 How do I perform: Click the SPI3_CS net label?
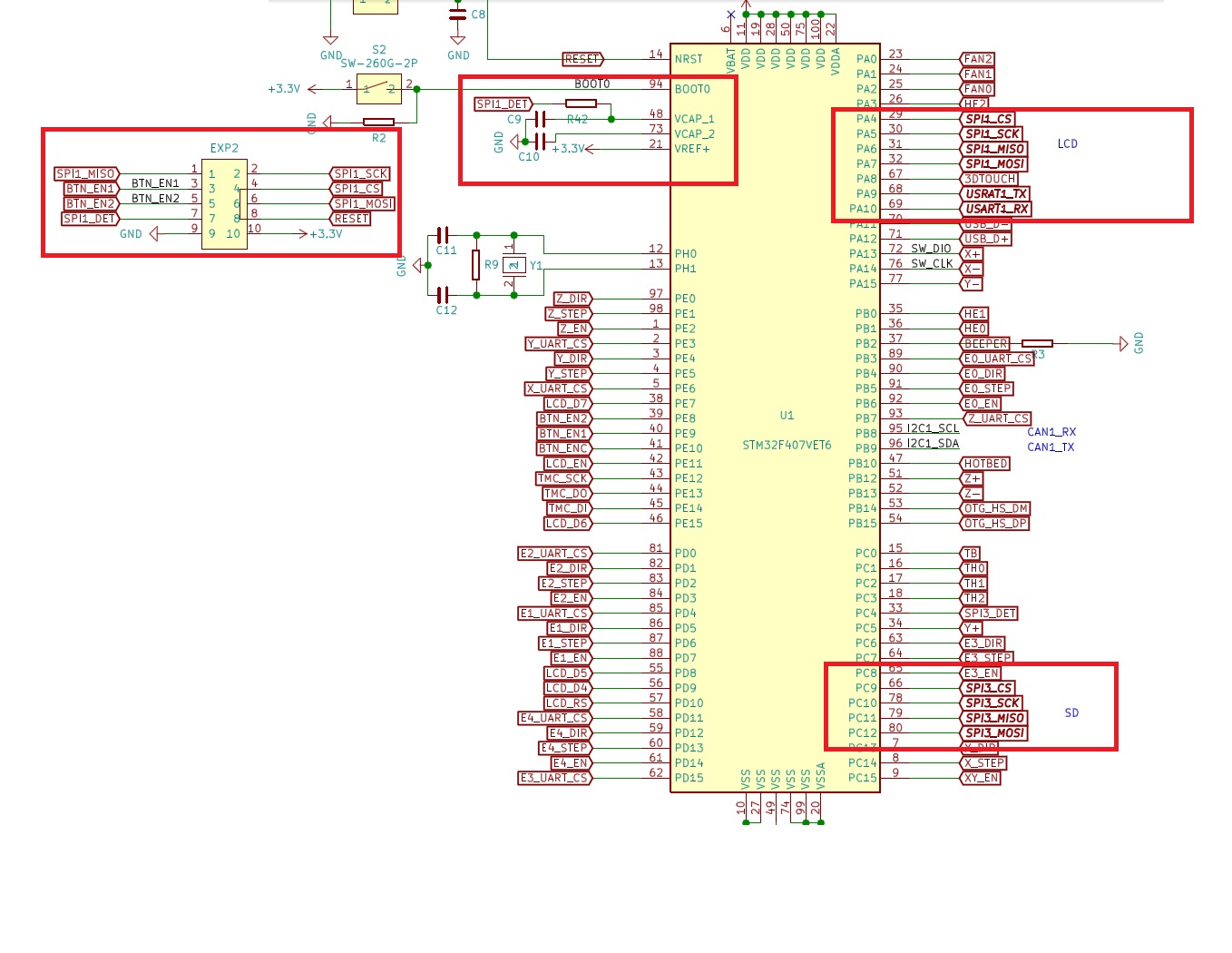point(988,688)
